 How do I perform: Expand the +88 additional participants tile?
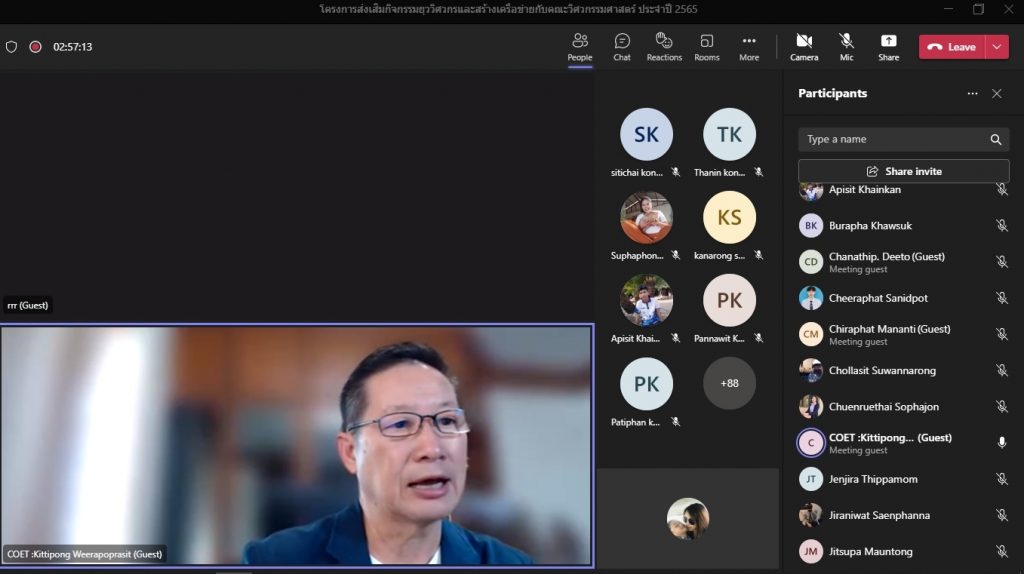click(x=729, y=383)
